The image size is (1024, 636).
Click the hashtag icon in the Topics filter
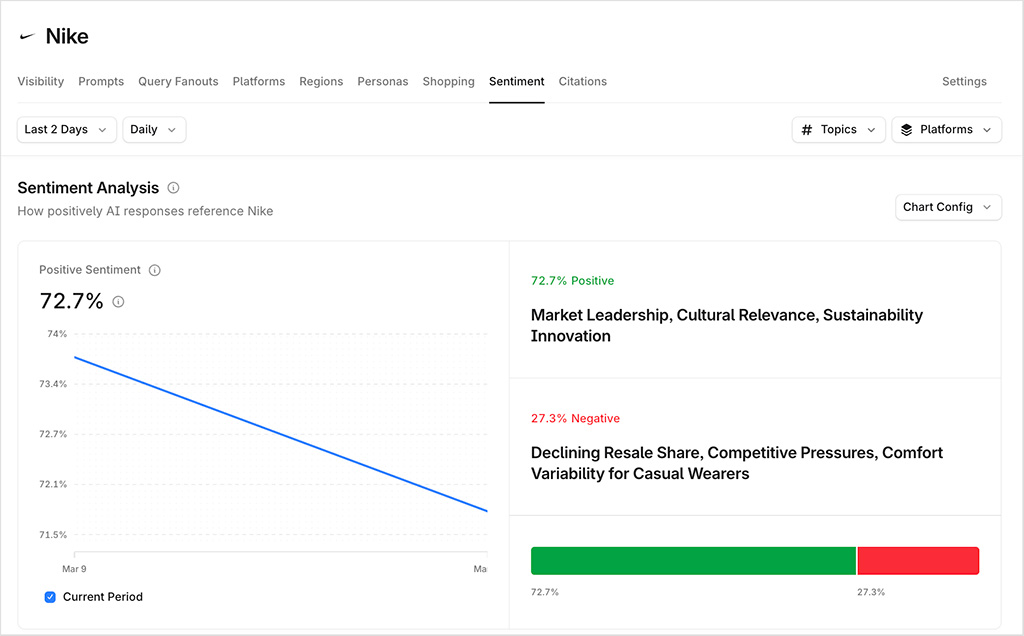[x=809, y=129]
